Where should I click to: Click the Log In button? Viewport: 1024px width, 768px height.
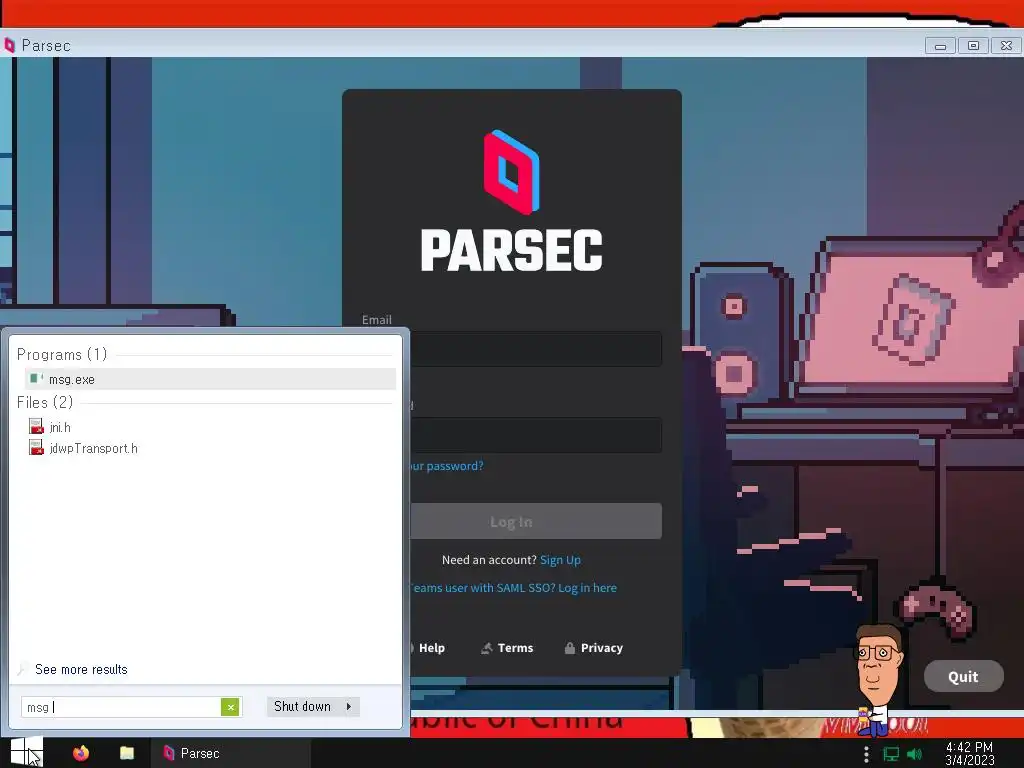(x=536, y=521)
